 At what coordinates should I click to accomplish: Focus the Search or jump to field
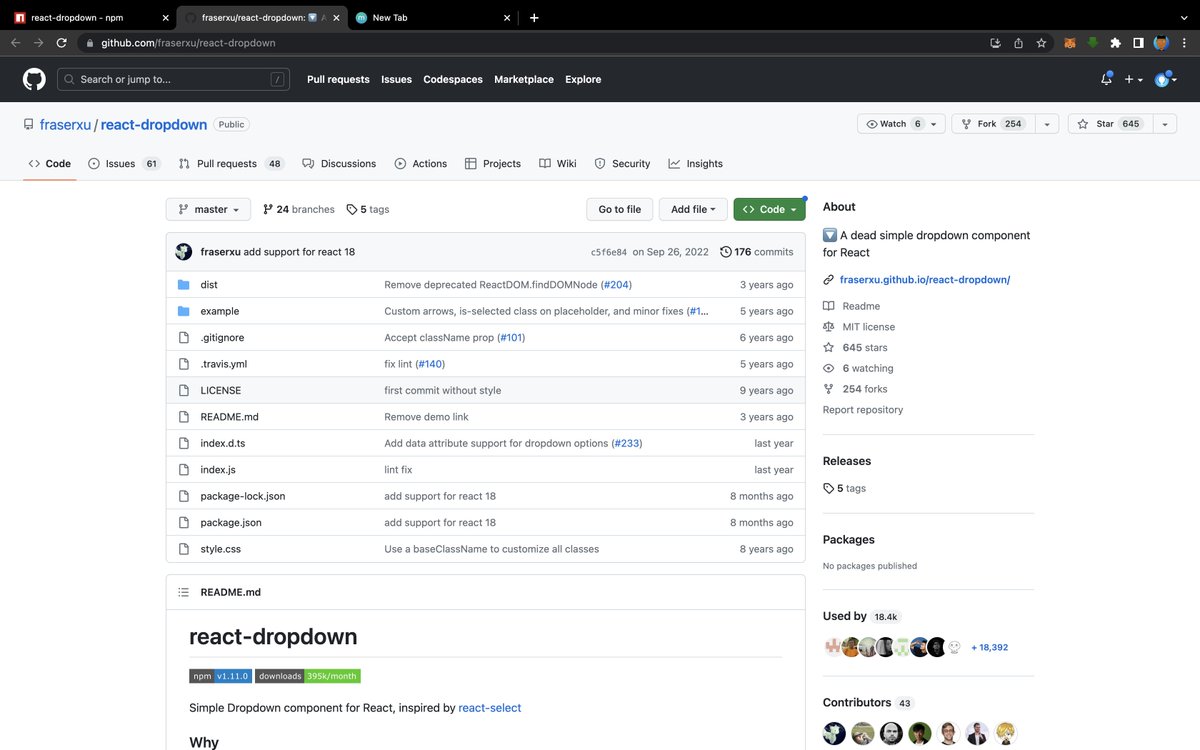(x=173, y=79)
